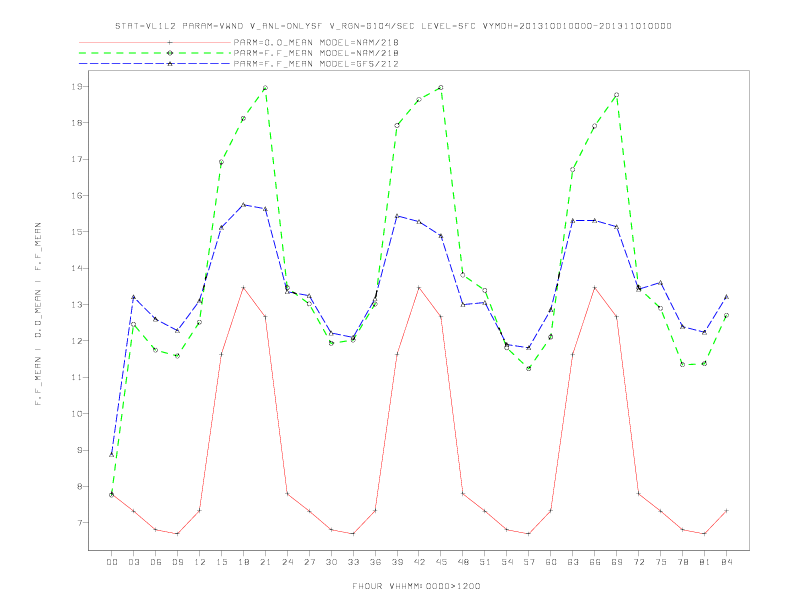Click the x-axis title FHOUR VHHMM=0000>1200
Viewport: 792px width, 612px height.
416,586
